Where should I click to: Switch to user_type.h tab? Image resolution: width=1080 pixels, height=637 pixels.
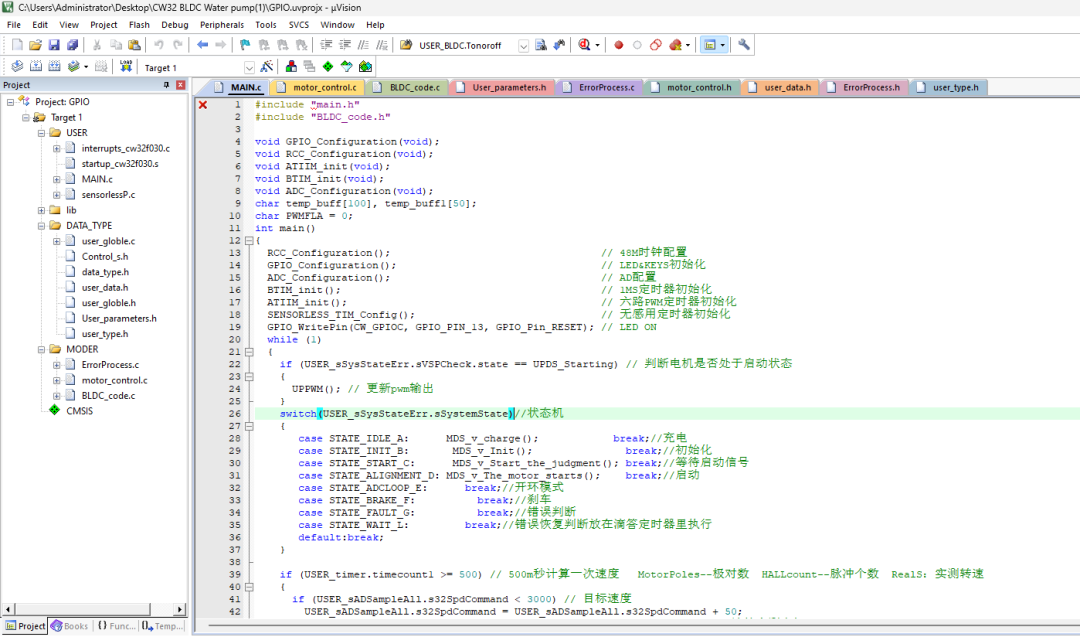coord(949,87)
